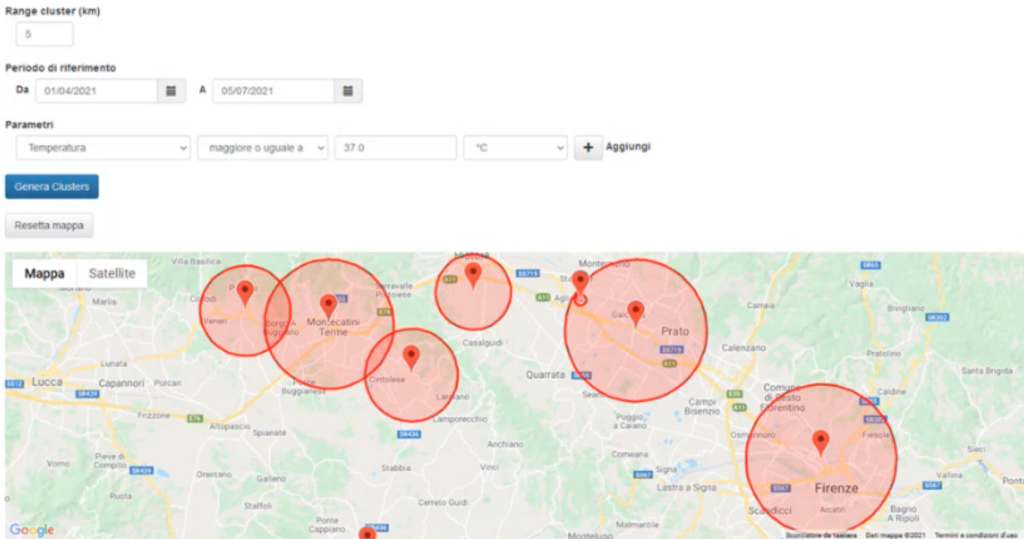
Task: Open the calendar picker for end date
Action: point(348,91)
